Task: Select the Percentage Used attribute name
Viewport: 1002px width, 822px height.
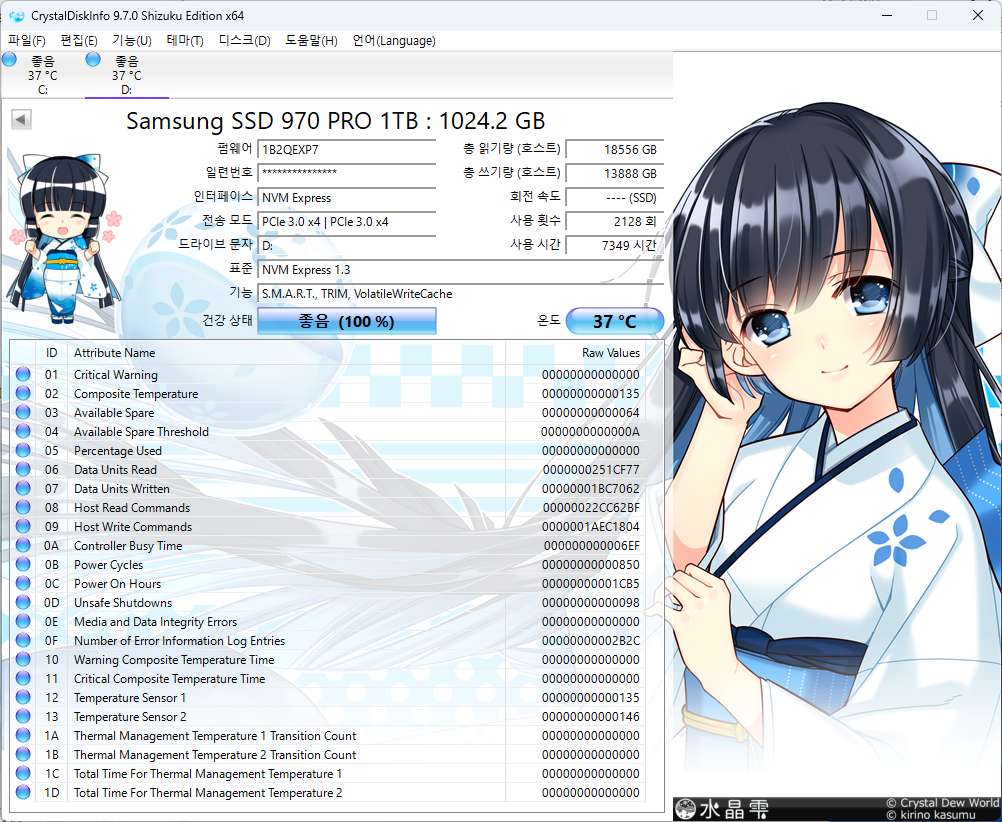Action: coord(118,451)
